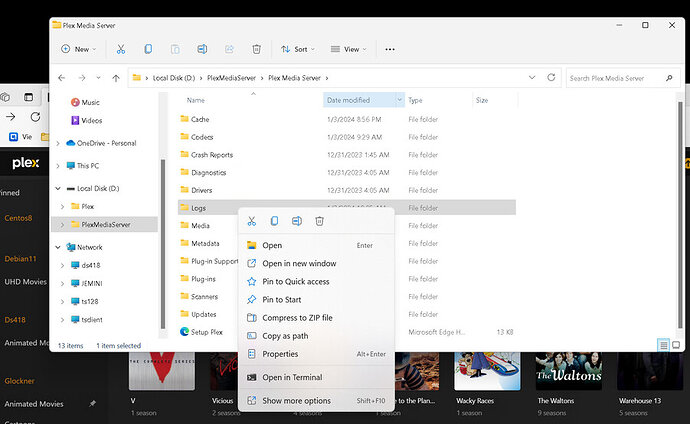Open the New dropdown in the toolbar
The image size is (690, 424).
(79, 49)
